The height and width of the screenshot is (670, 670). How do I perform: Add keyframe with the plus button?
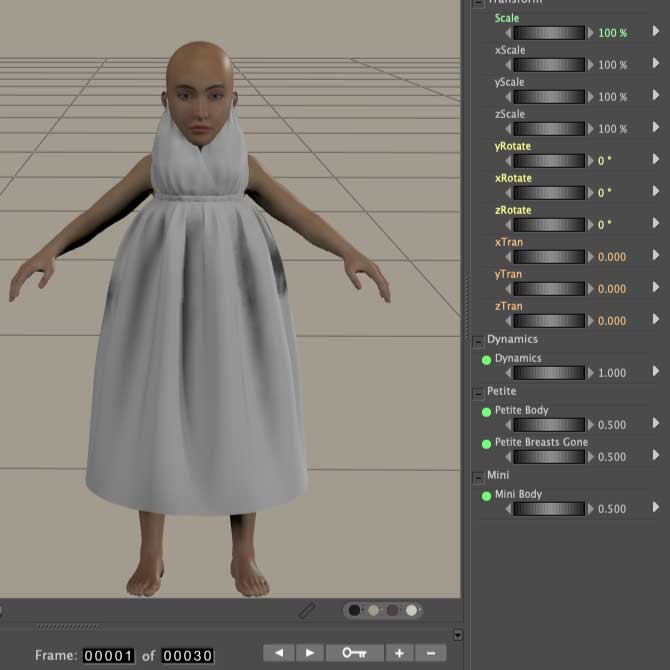399,653
